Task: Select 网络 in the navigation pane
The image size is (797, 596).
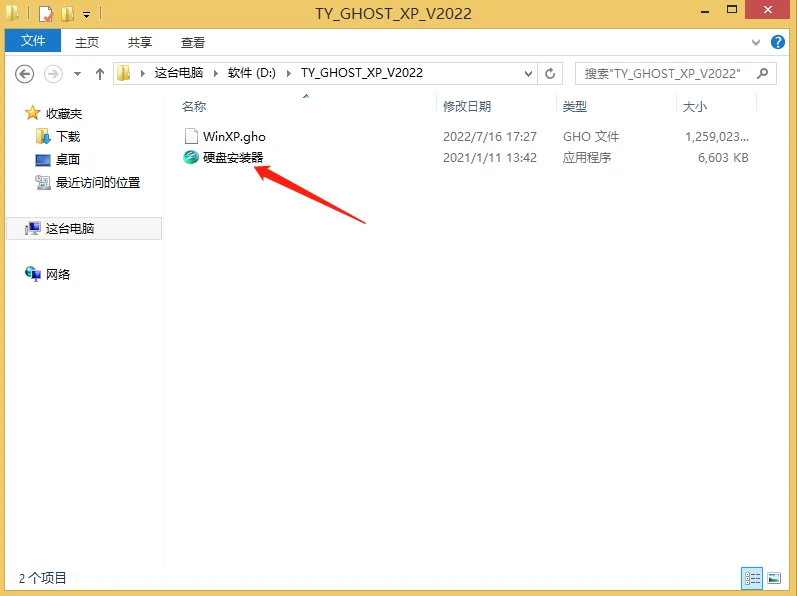Action: tap(58, 274)
